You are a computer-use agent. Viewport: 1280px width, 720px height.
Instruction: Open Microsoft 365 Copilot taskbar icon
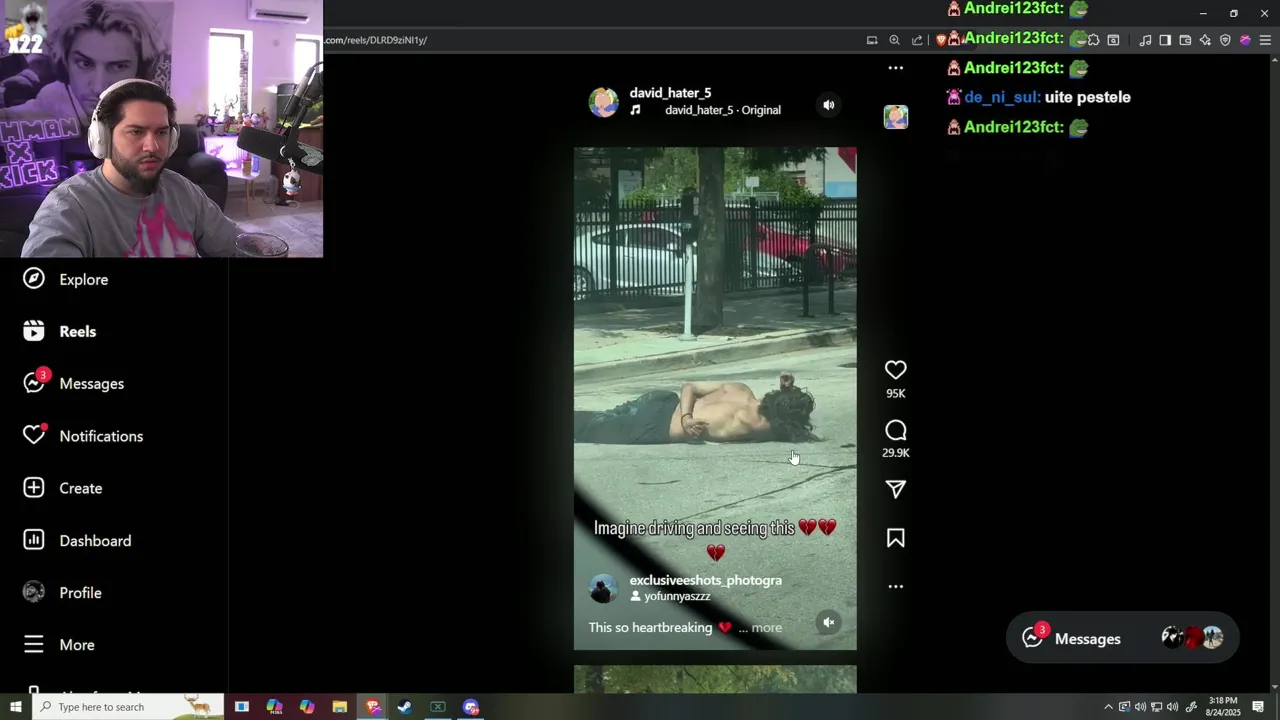(x=274, y=707)
